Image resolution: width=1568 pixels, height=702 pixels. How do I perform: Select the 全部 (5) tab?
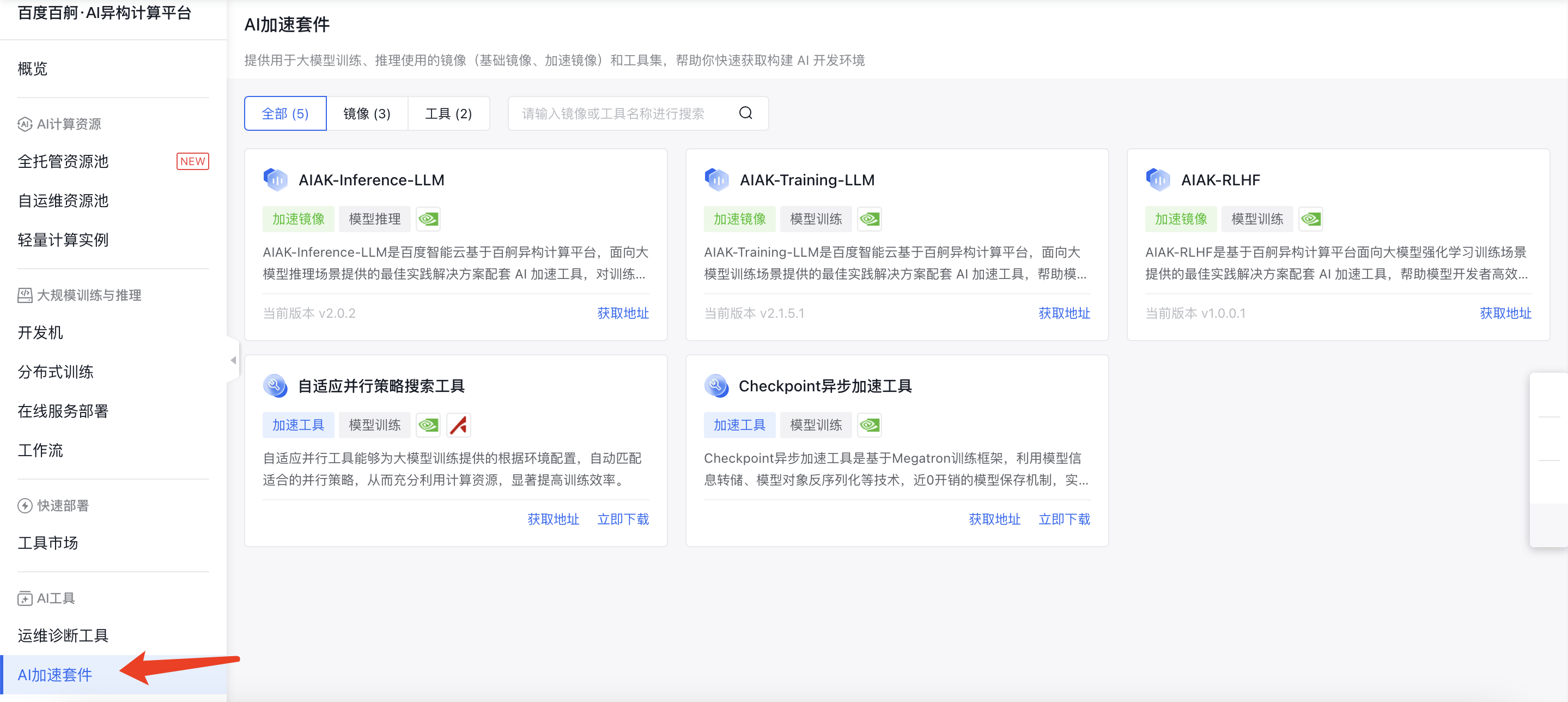(285, 114)
